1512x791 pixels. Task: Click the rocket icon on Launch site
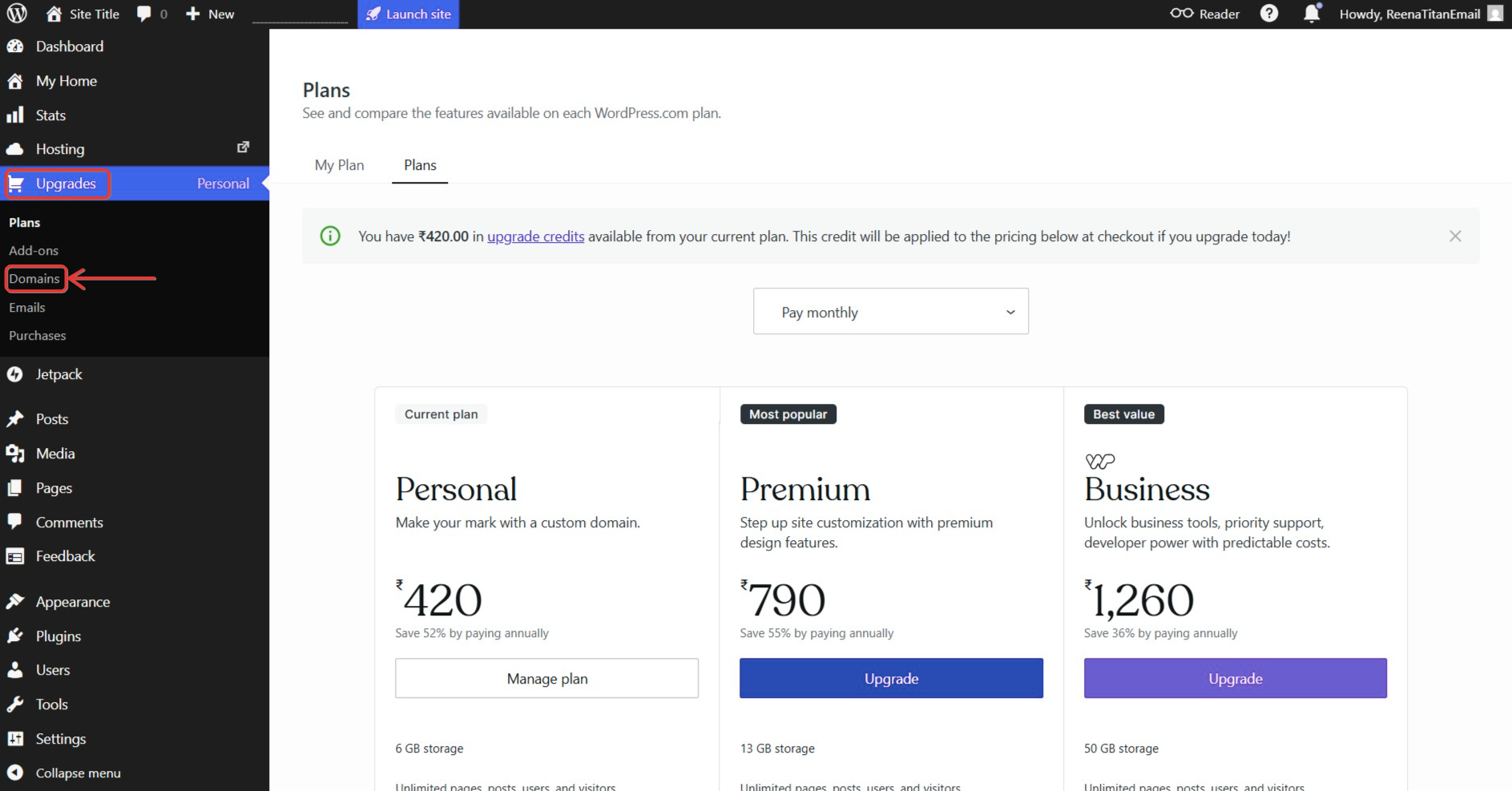click(x=373, y=14)
